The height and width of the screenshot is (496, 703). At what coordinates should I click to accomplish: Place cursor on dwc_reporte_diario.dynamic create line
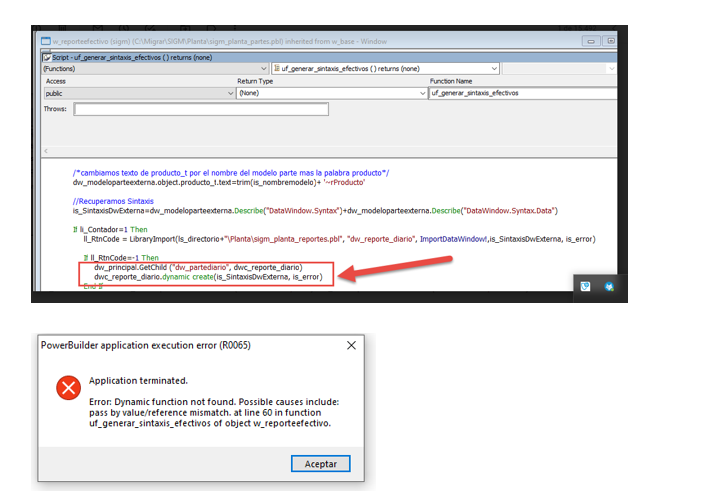pos(208,277)
